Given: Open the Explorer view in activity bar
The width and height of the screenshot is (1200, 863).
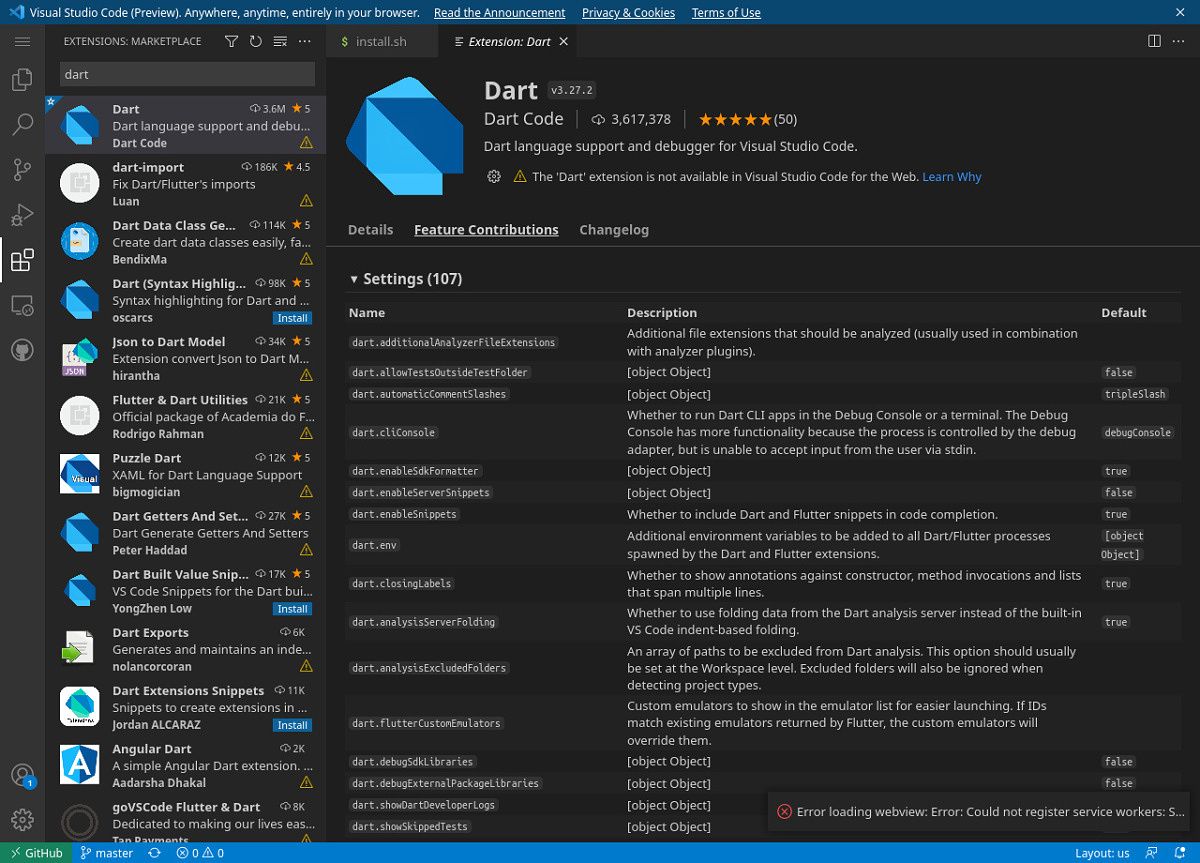Looking at the screenshot, I should (x=22, y=80).
